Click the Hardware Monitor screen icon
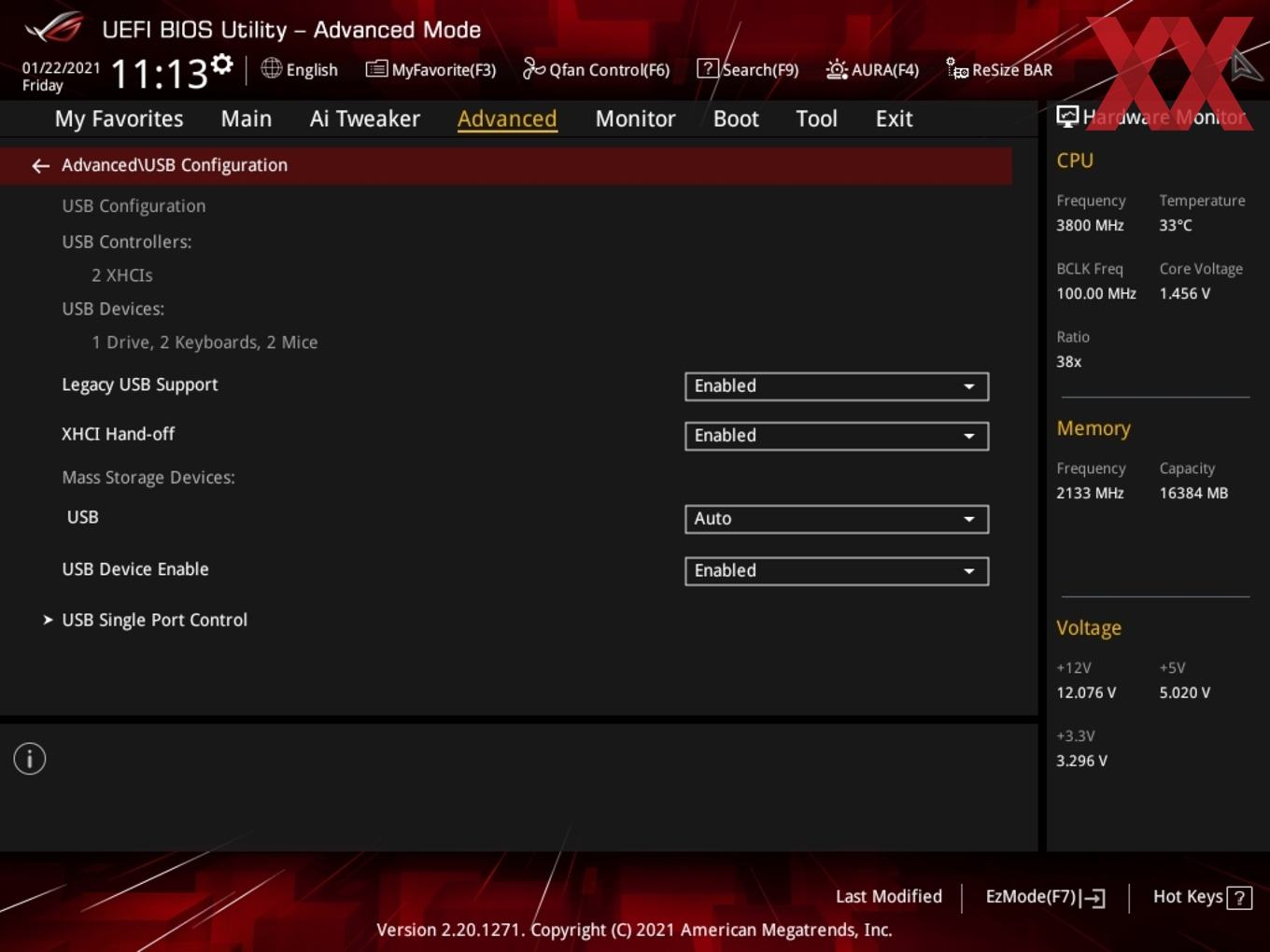 click(1067, 117)
